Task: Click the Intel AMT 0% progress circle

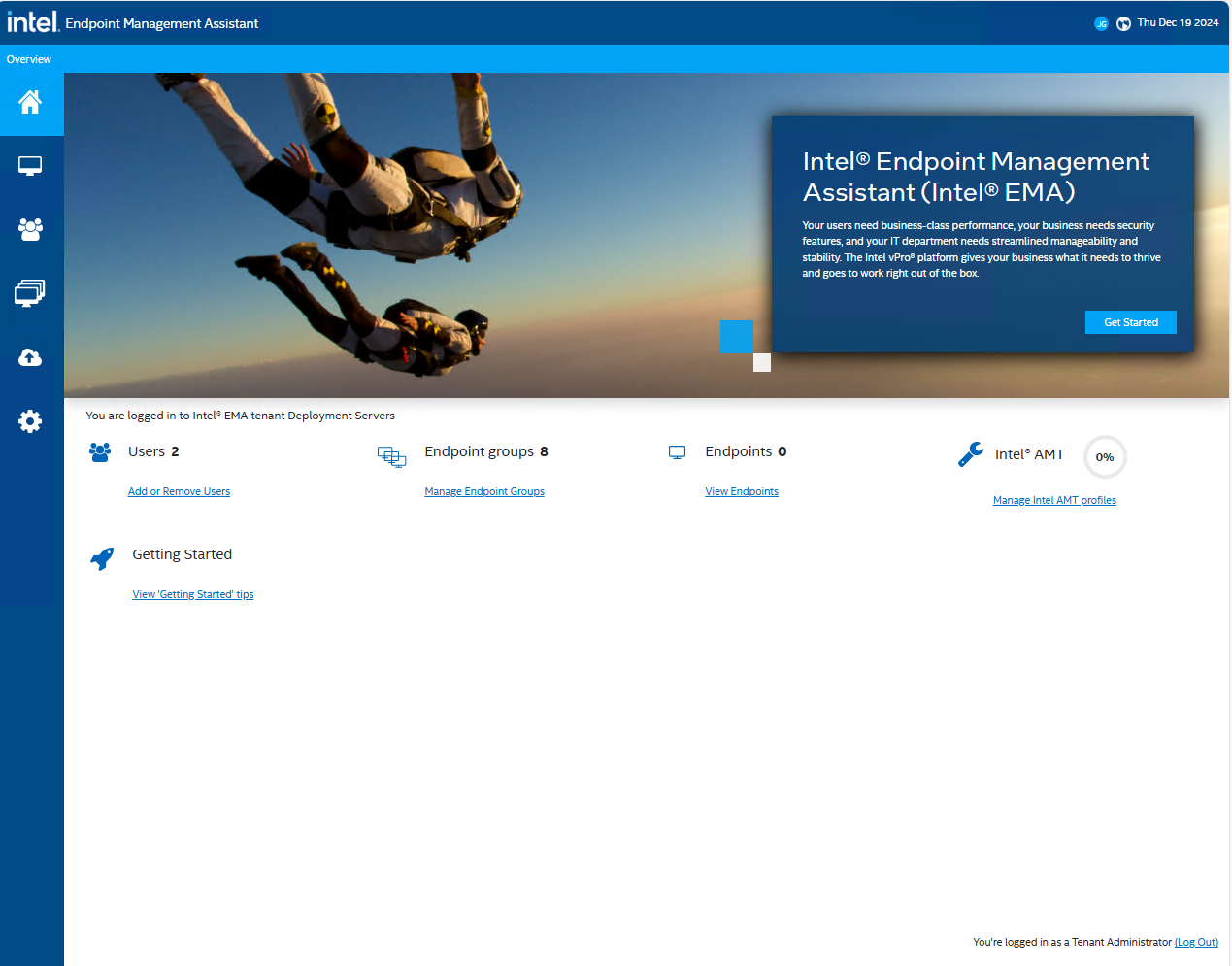Action: point(1105,457)
